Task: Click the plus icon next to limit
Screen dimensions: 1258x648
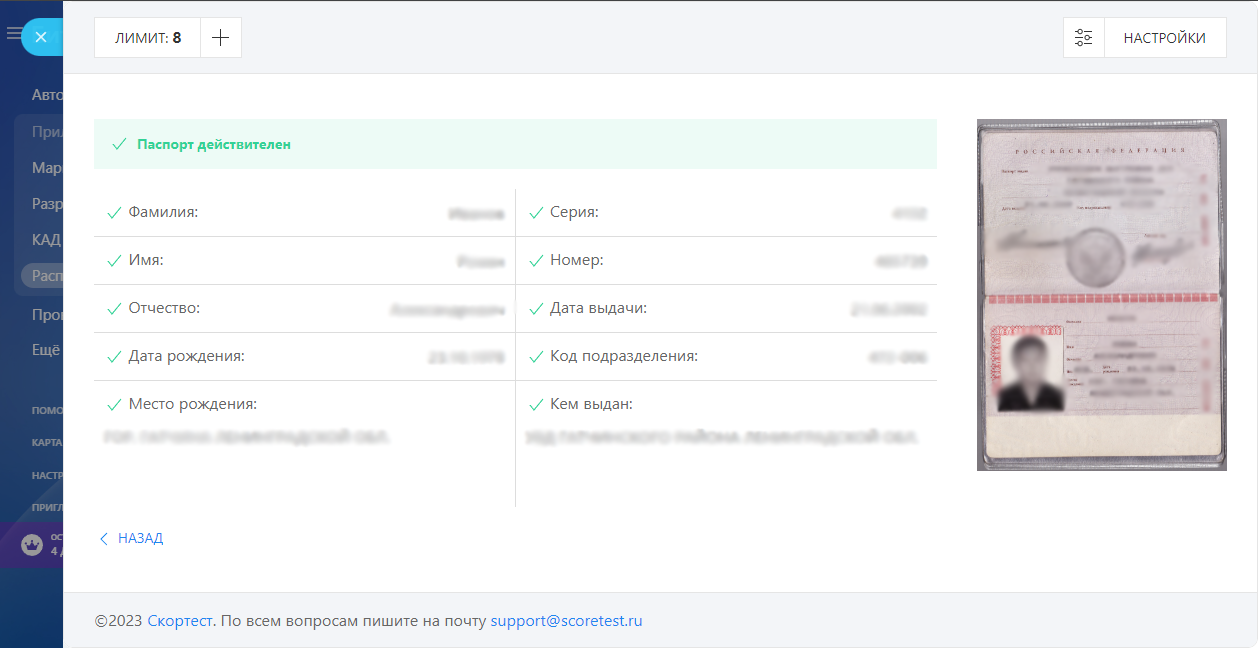Action: coord(221,38)
